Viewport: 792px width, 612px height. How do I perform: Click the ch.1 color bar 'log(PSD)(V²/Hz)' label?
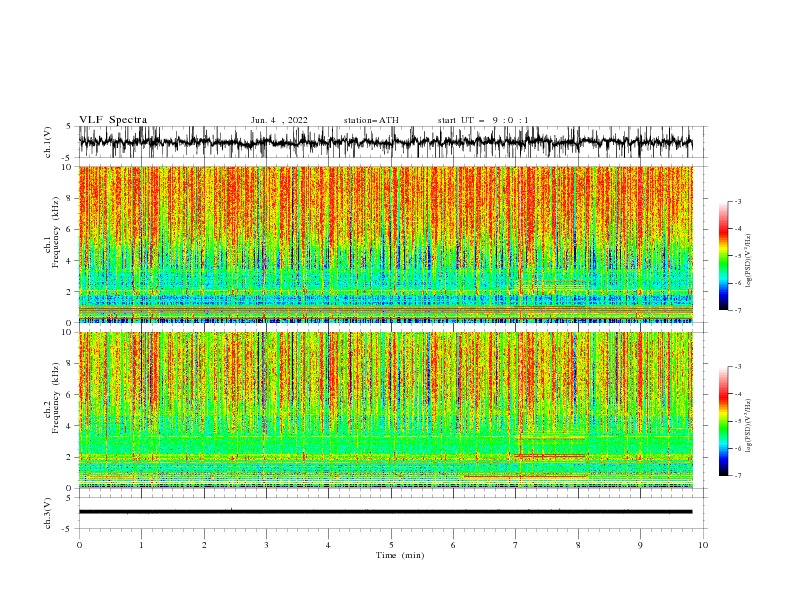pos(749,260)
